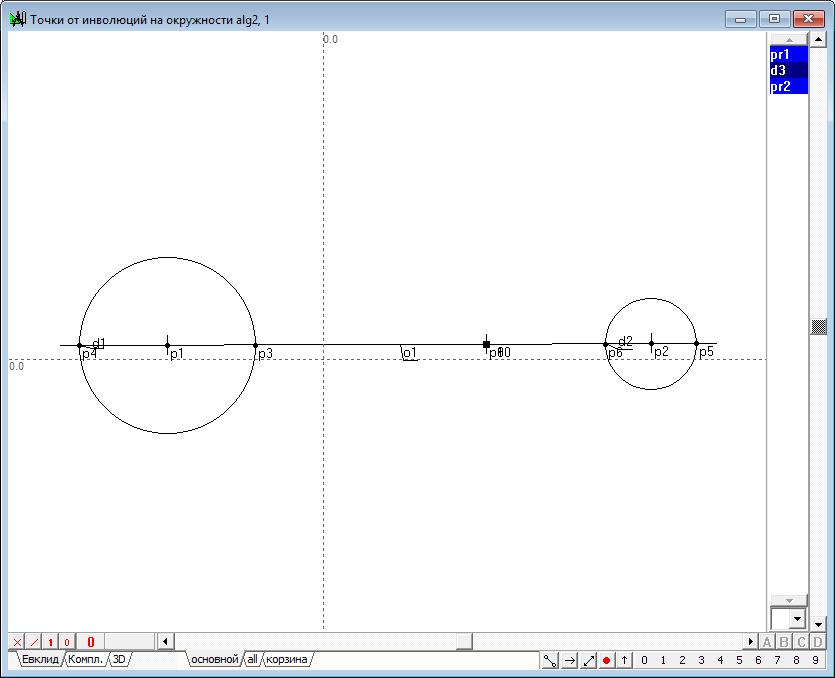Click point p2 at small circle center
Screen dimensions: 835x678
click(651, 344)
